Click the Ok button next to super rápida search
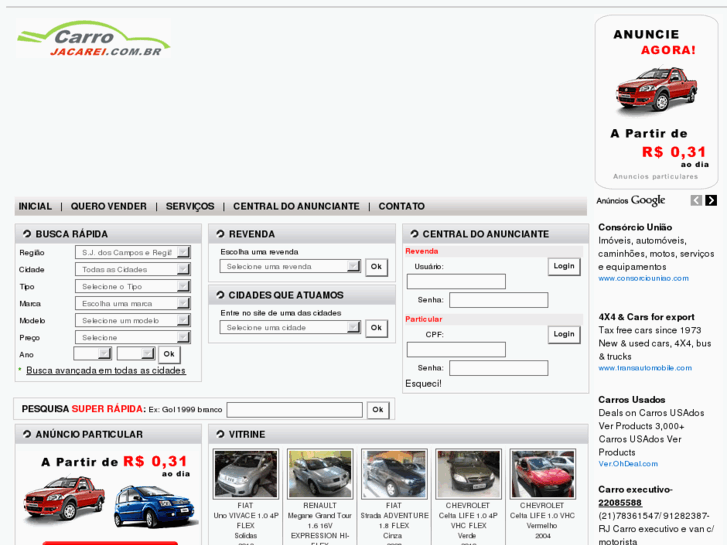This screenshot has height=545, width=727. pyautogui.click(x=378, y=410)
